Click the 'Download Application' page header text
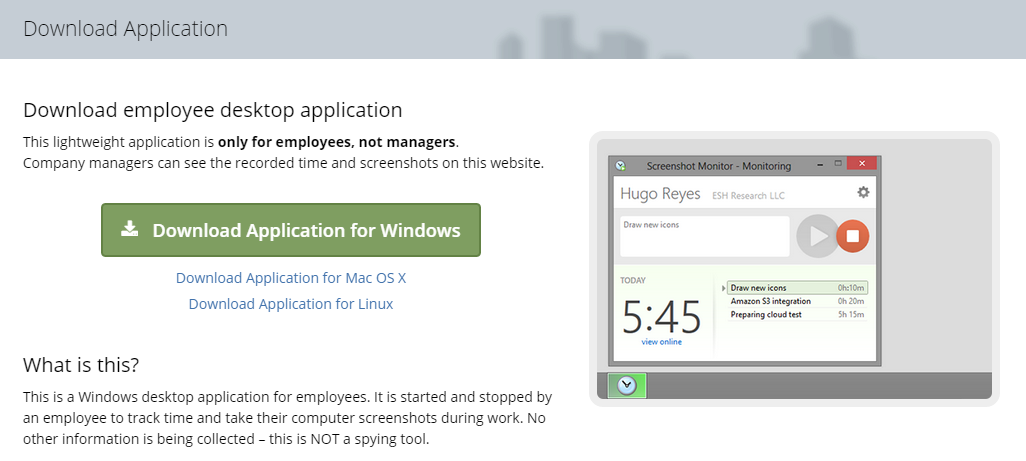 tap(126, 29)
